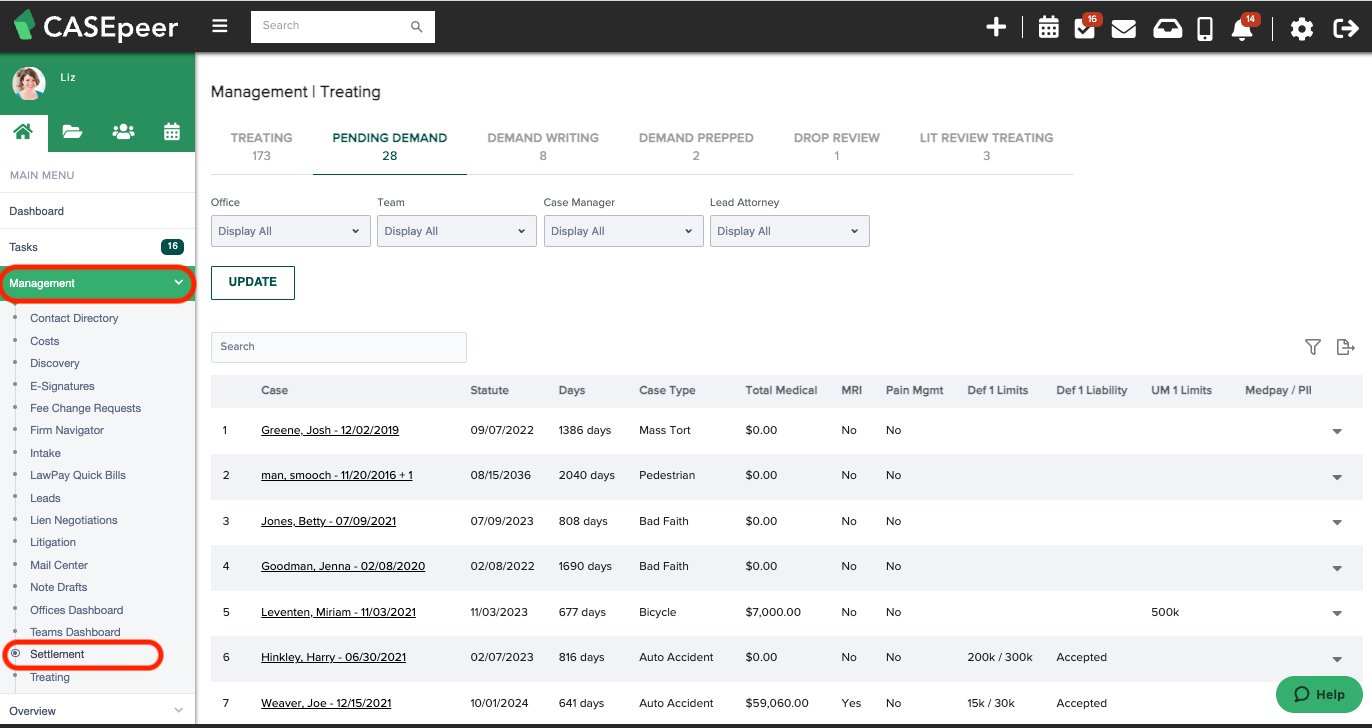Switch to the Demand Writing tab
The width and height of the screenshot is (1372, 728).
pyautogui.click(x=543, y=146)
